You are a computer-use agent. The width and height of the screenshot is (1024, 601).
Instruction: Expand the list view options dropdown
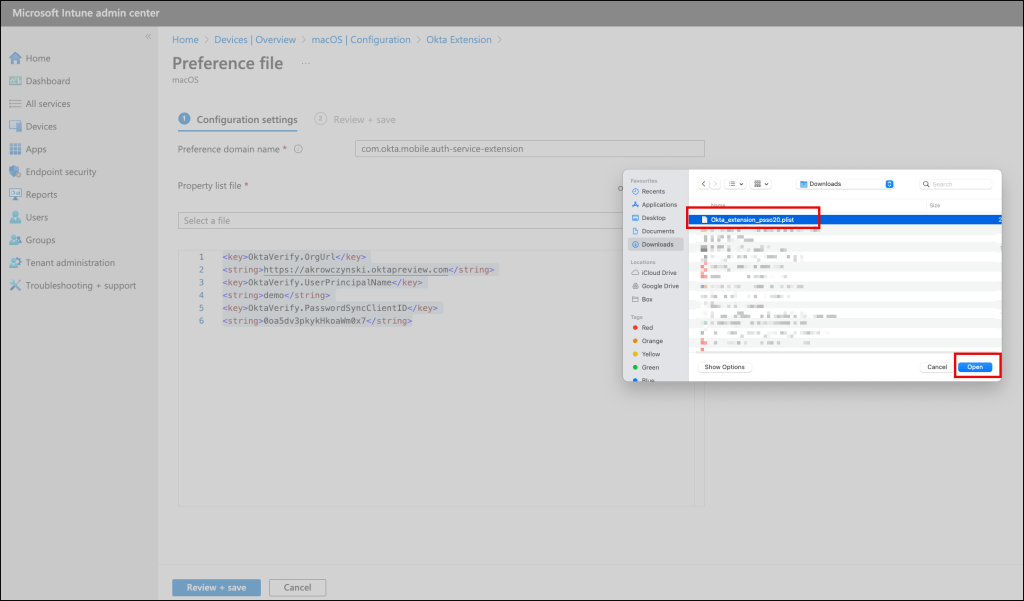[x=735, y=184]
